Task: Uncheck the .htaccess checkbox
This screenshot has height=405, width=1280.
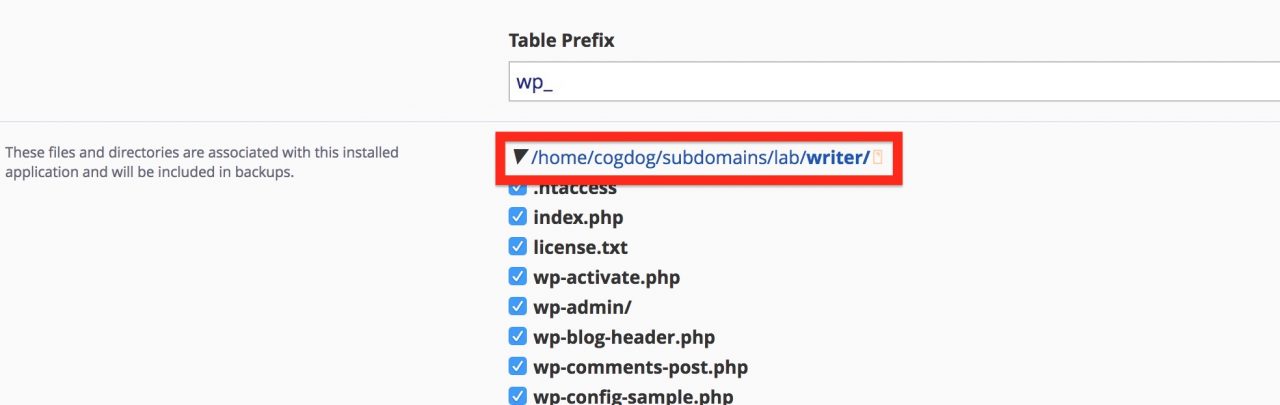Action: coord(517,188)
